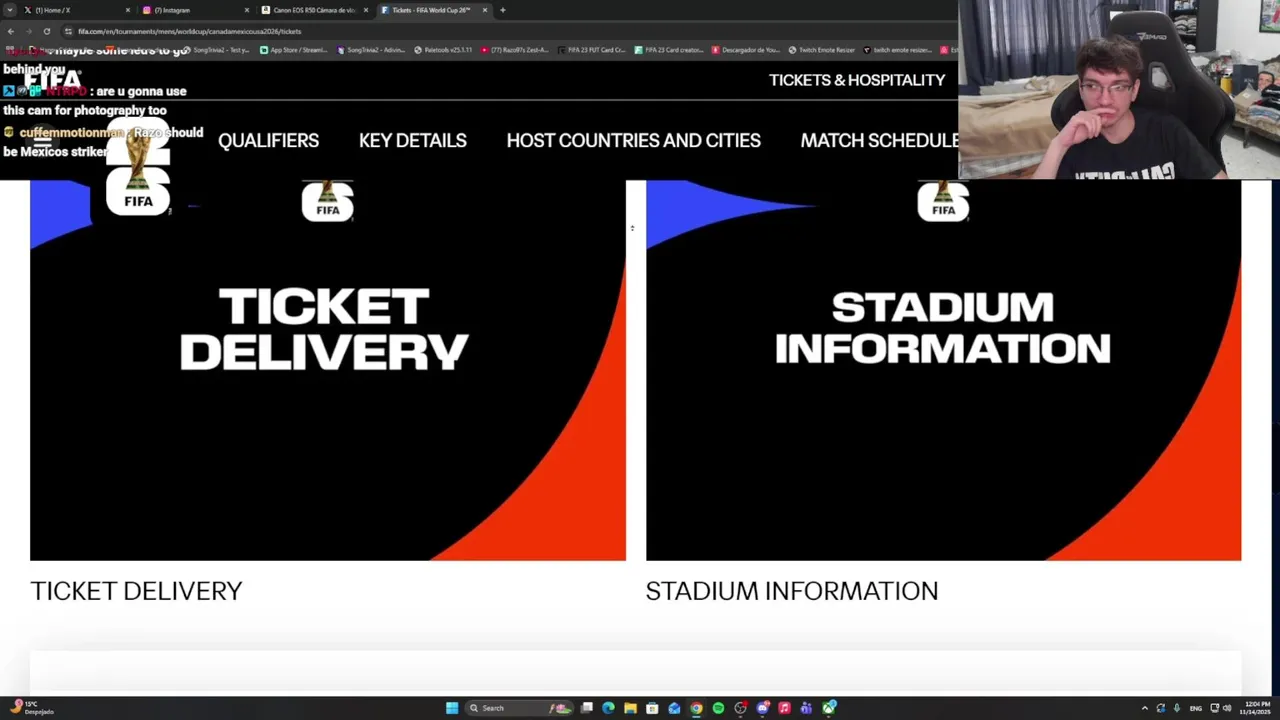
Task: Open Apple Music from the taskbar
Action: coord(784,708)
